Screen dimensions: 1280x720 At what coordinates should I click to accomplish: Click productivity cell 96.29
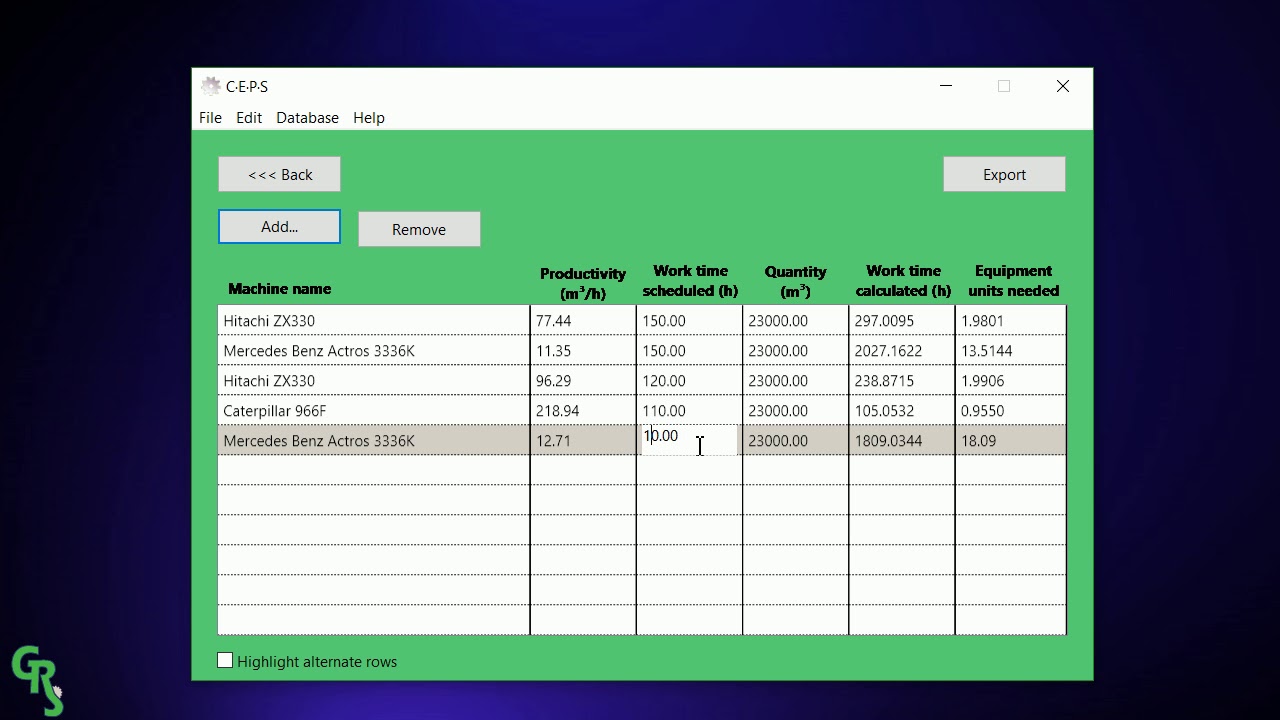583,381
